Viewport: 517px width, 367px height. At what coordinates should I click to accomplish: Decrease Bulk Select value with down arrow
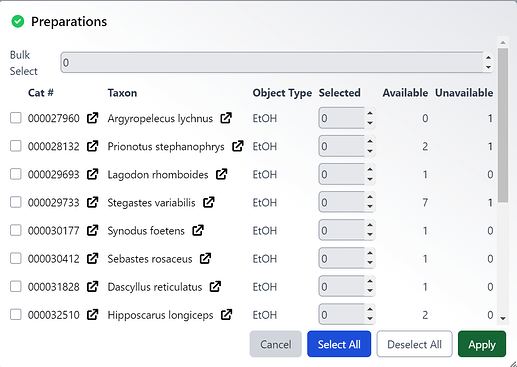coord(488,67)
